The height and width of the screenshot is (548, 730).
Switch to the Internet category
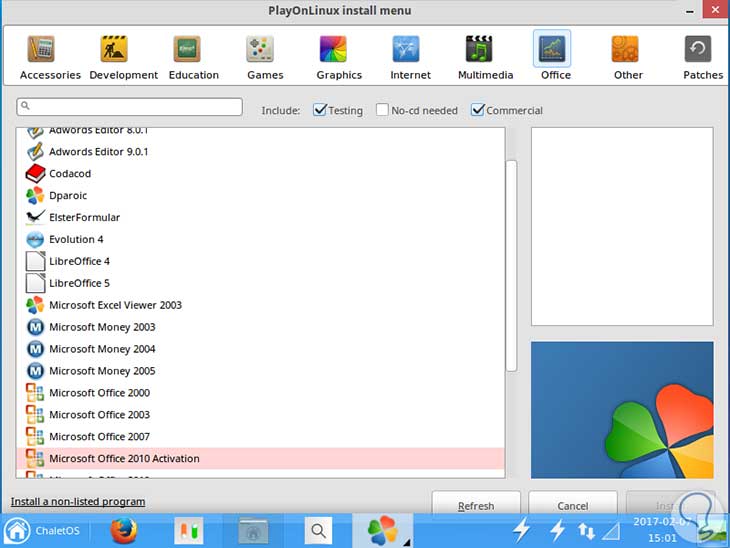coord(410,58)
